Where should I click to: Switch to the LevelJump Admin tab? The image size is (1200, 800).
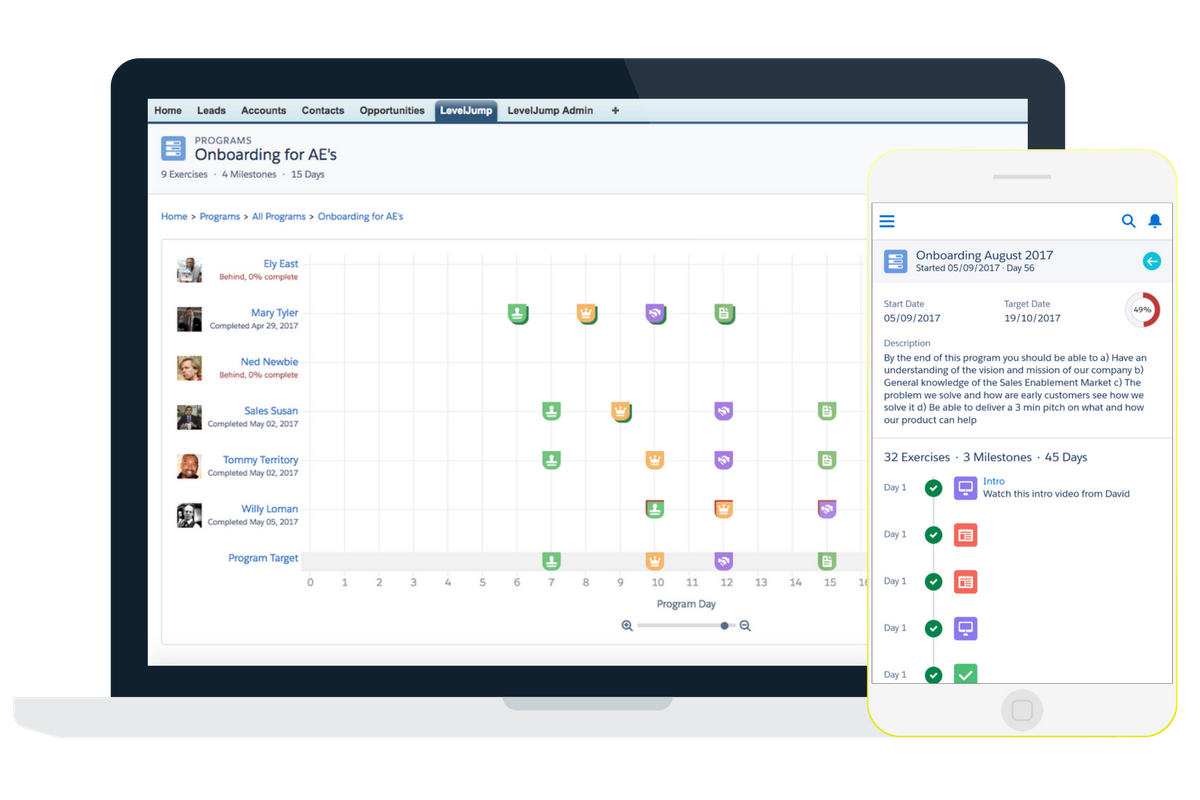click(549, 110)
